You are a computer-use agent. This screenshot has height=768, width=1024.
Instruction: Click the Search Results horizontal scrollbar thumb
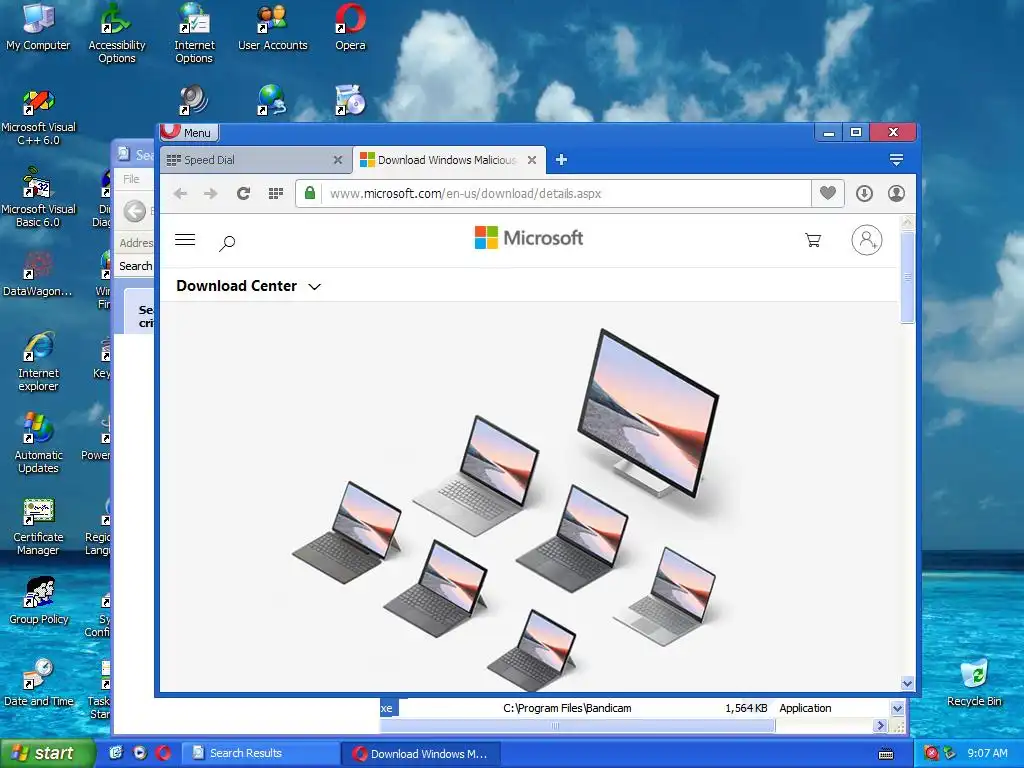click(577, 726)
